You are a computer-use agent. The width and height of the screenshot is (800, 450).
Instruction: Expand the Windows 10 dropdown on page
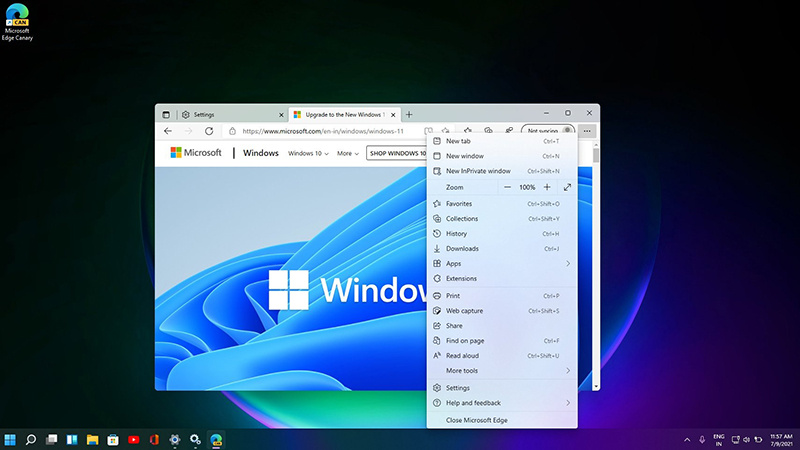(x=308, y=153)
